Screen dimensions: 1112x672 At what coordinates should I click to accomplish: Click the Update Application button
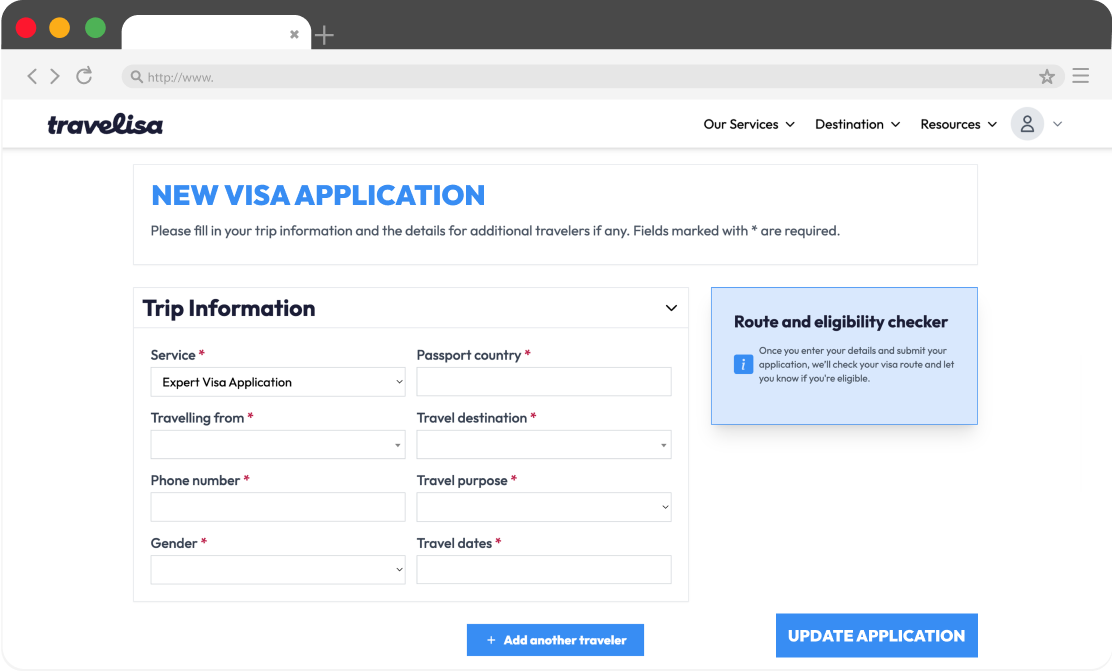876,636
